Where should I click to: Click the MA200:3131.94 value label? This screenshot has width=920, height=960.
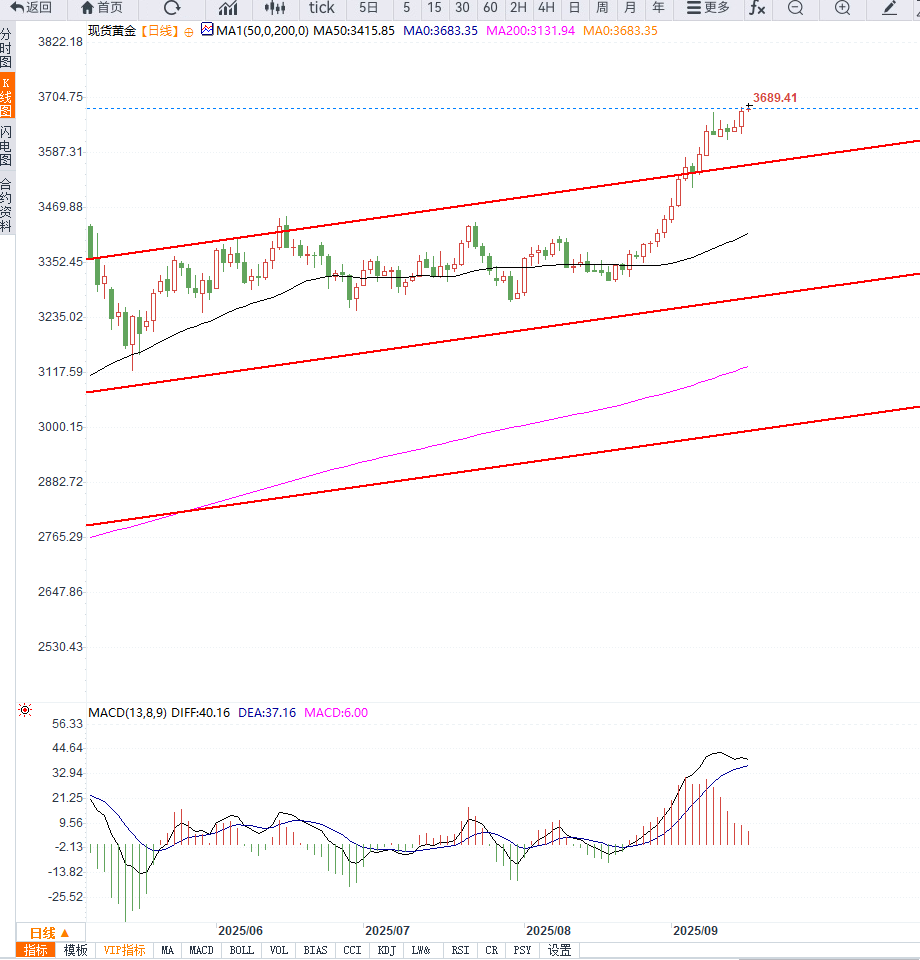[x=530, y=31]
